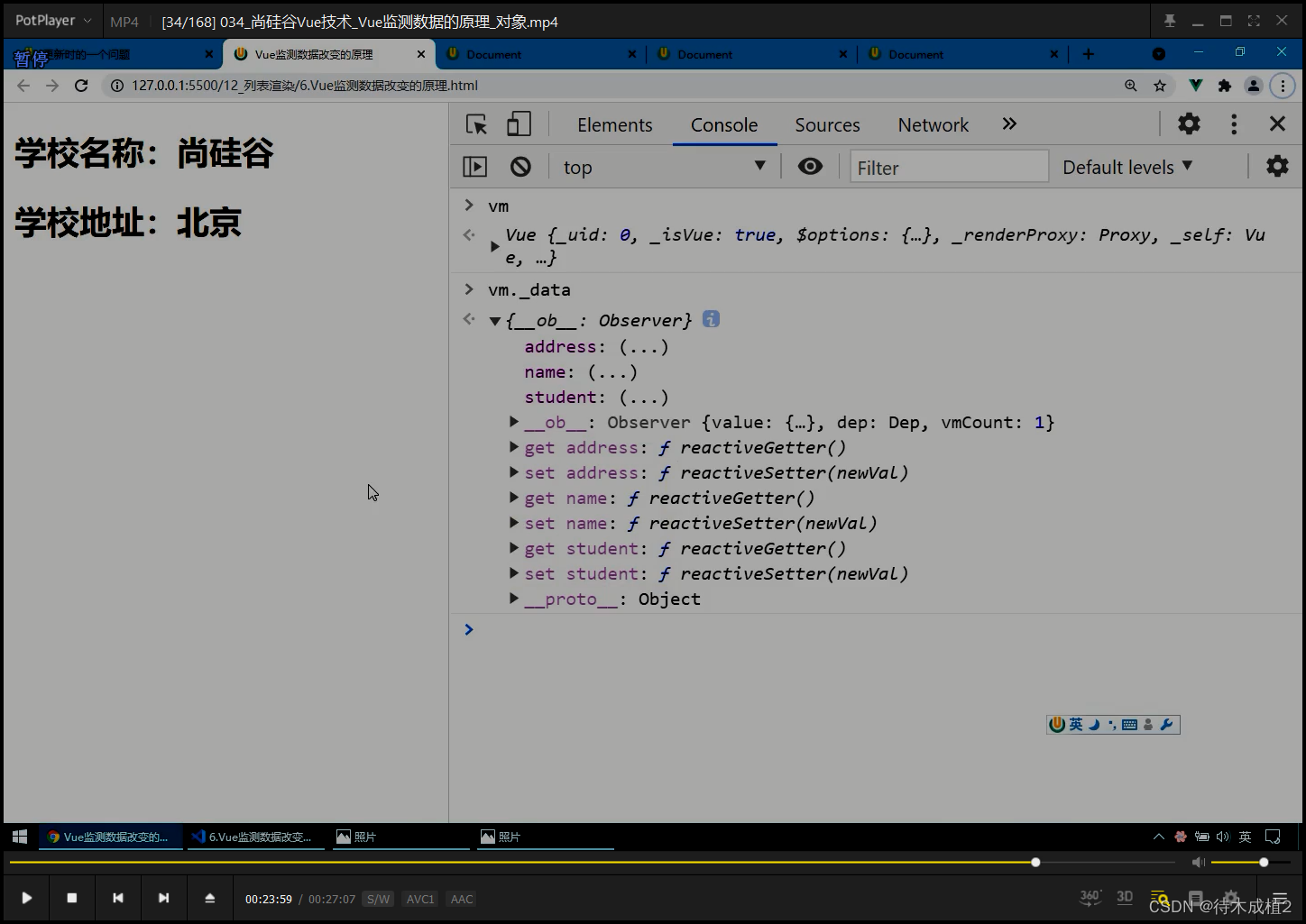The width and height of the screenshot is (1306, 924).
Task: Focus the console Filter input
Action: coord(949,167)
